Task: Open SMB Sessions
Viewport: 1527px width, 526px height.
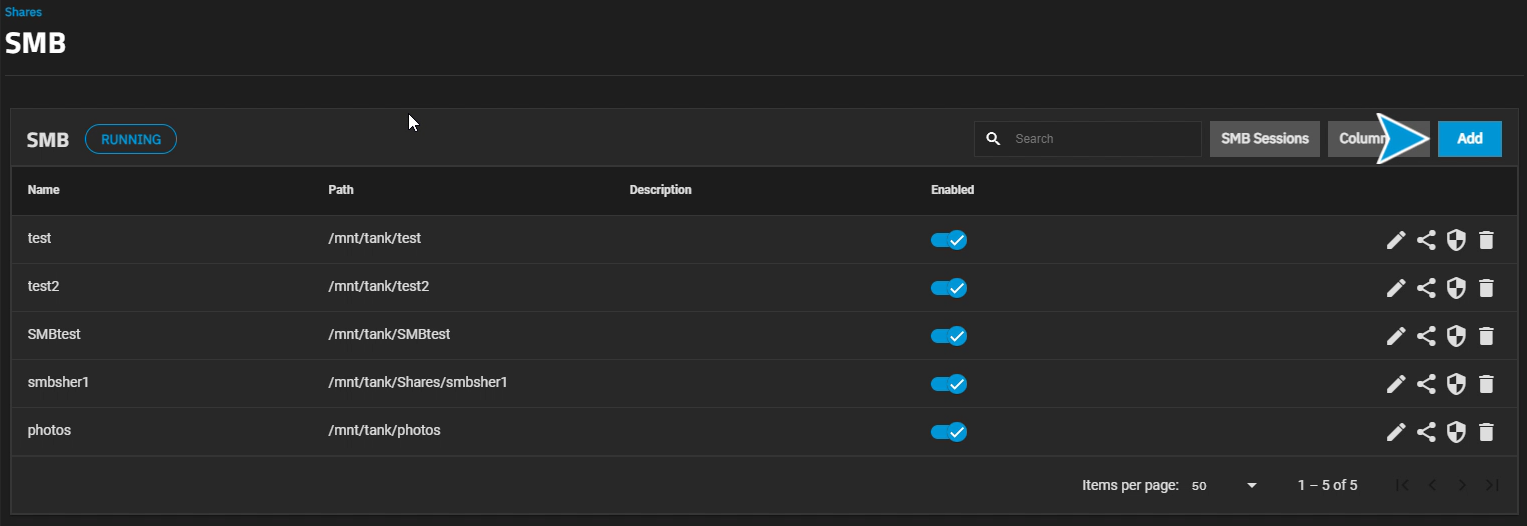Action: point(1264,139)
